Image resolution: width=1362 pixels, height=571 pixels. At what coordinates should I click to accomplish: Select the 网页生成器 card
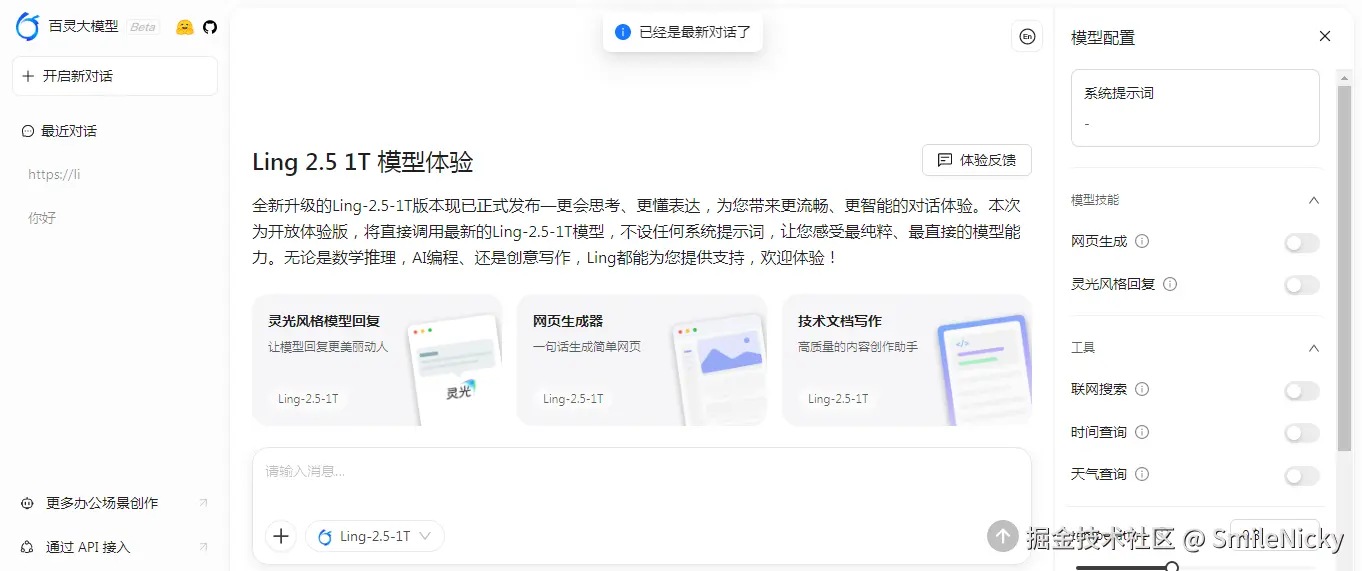[642, 360]
